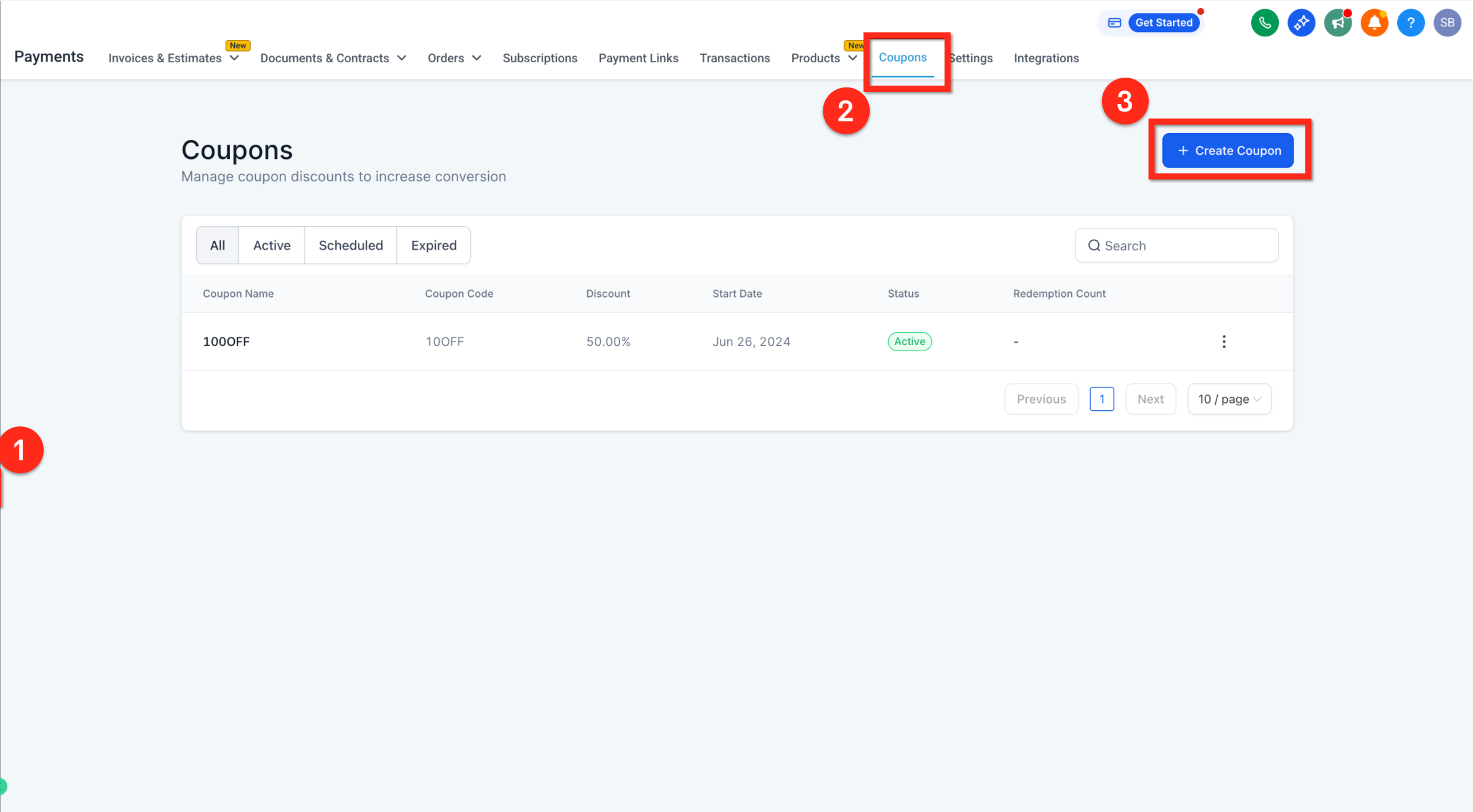Expand the Documents & Contracts dropdown
Screen dimensions: 1473x812
coord(333,58)
